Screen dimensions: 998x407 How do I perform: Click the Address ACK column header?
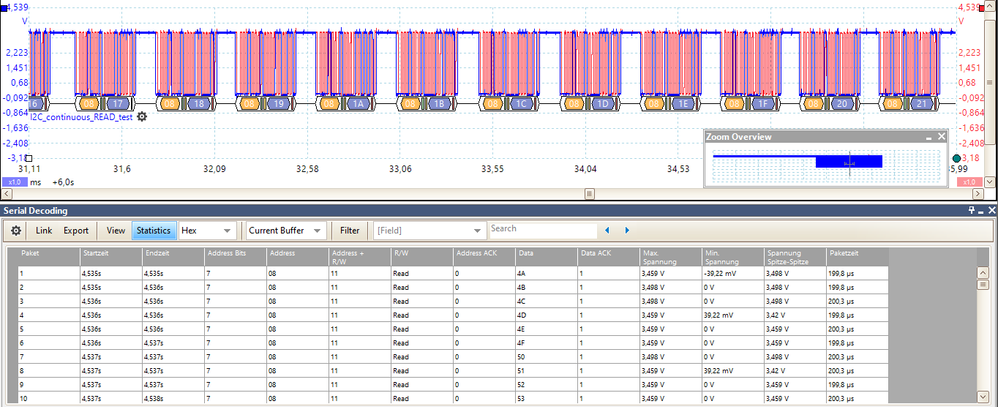click(x=486, y=257)
